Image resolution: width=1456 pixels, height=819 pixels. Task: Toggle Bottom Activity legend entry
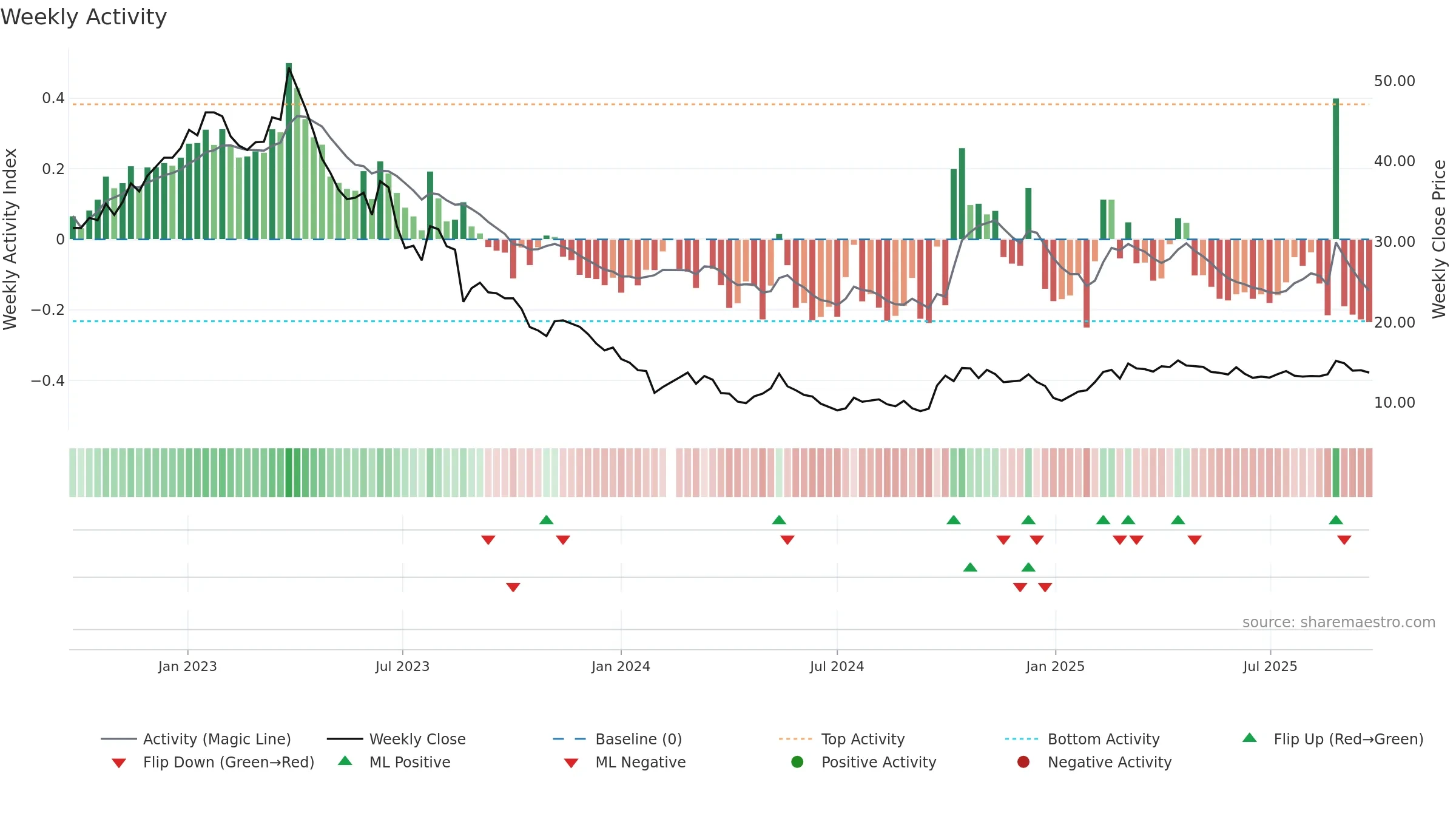[x=1082, y=739]
